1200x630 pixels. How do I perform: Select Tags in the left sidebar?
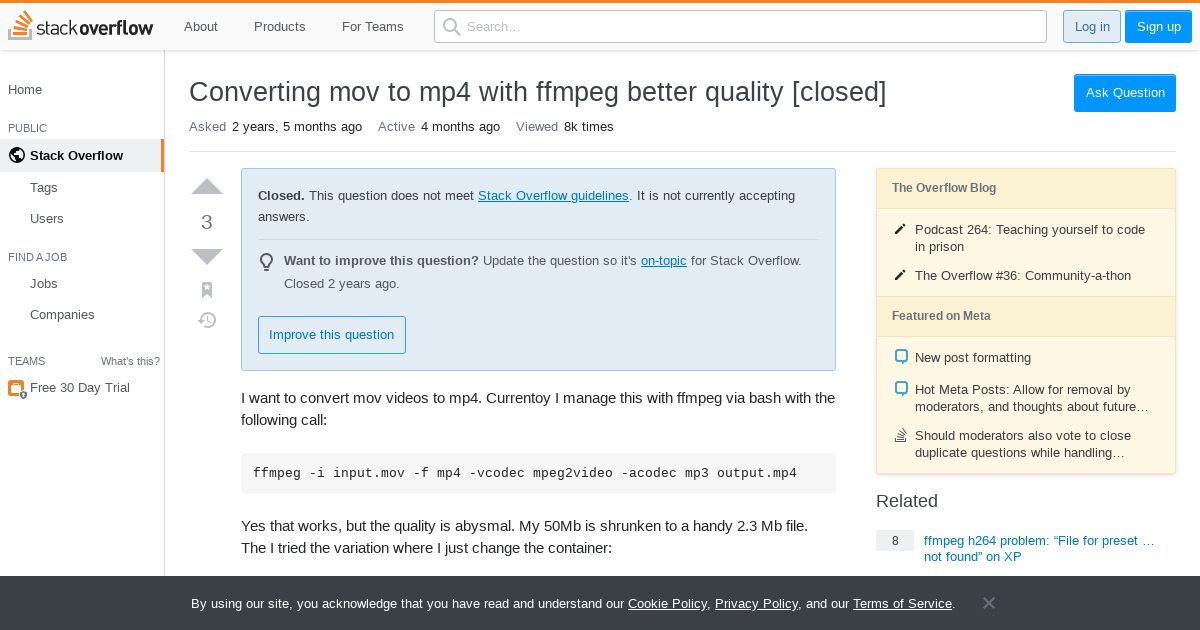pyautogui.click(x=44, y=188)
